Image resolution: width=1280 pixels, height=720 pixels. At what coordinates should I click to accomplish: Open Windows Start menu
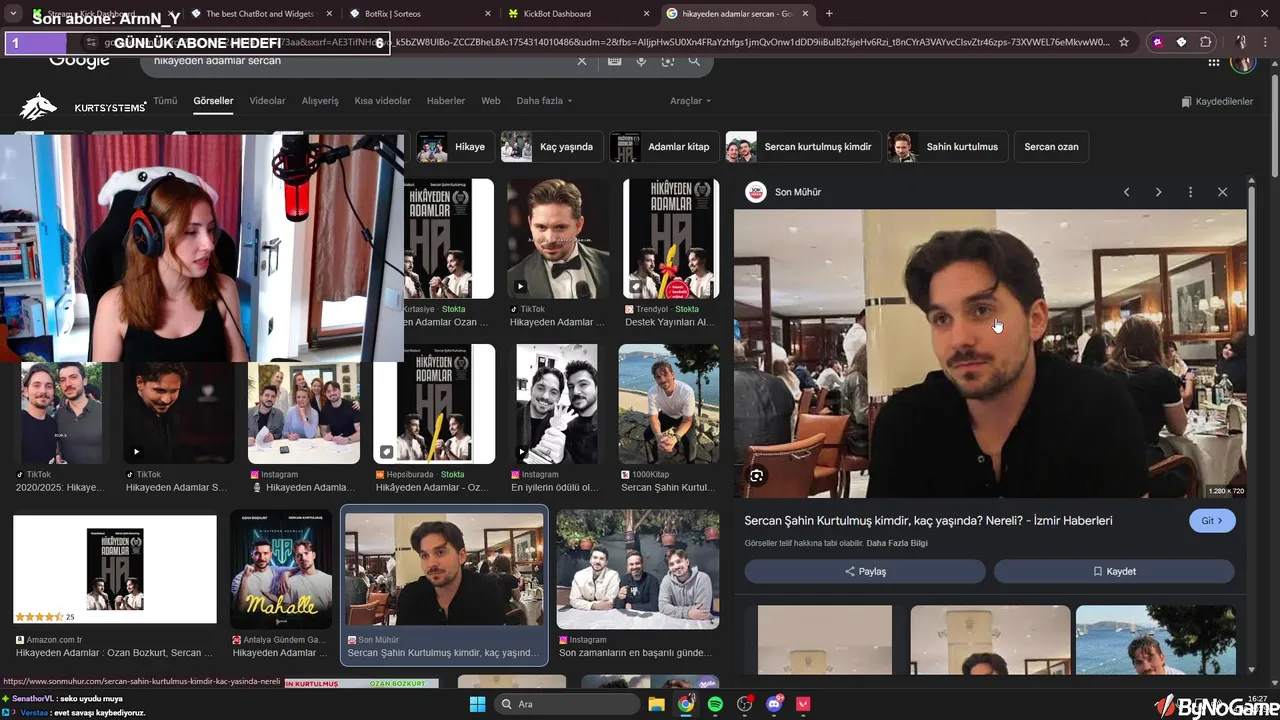(x=477, y=704)
